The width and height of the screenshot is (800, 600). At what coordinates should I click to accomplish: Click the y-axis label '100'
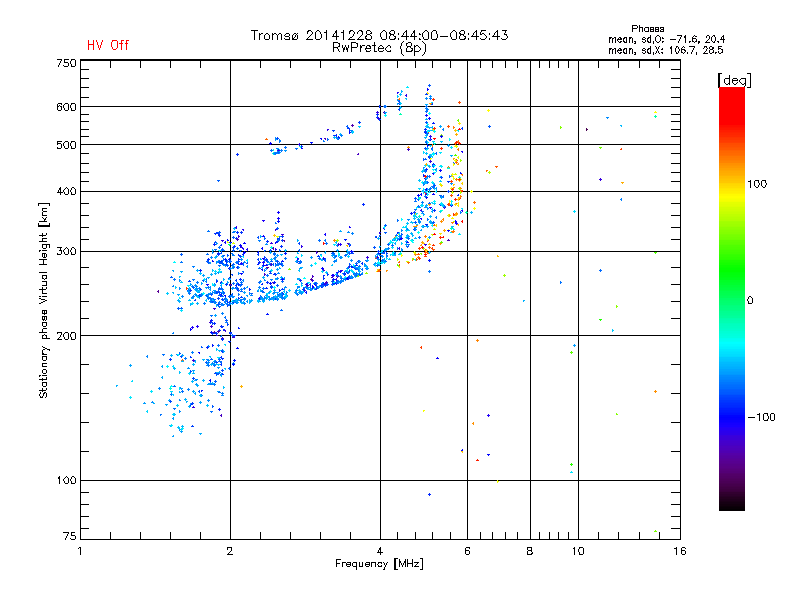point(66,480)
